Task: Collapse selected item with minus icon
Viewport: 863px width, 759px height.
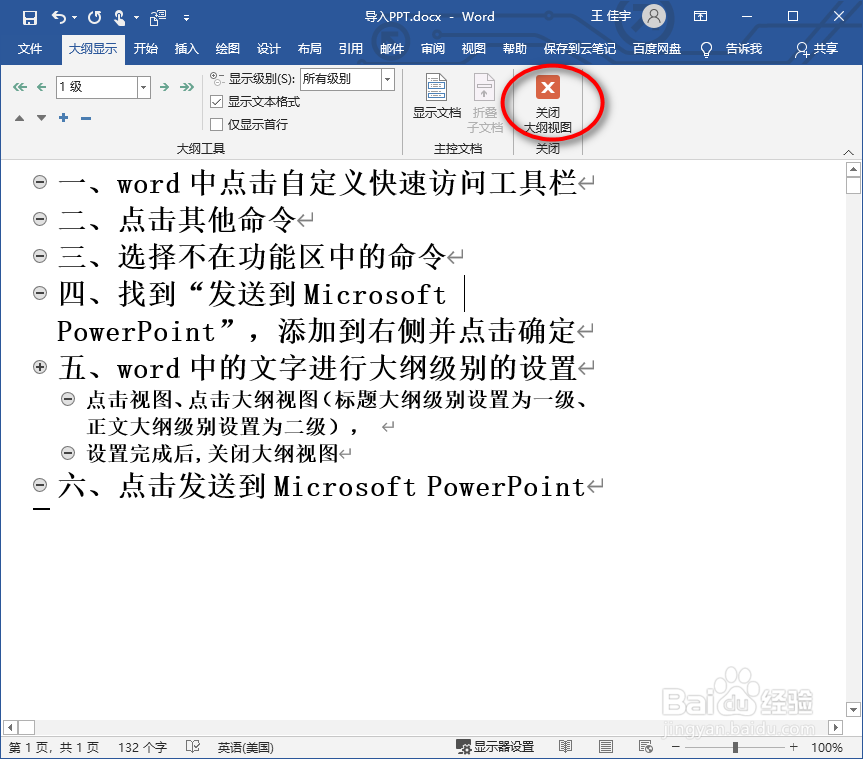Action: coord(86,118)
